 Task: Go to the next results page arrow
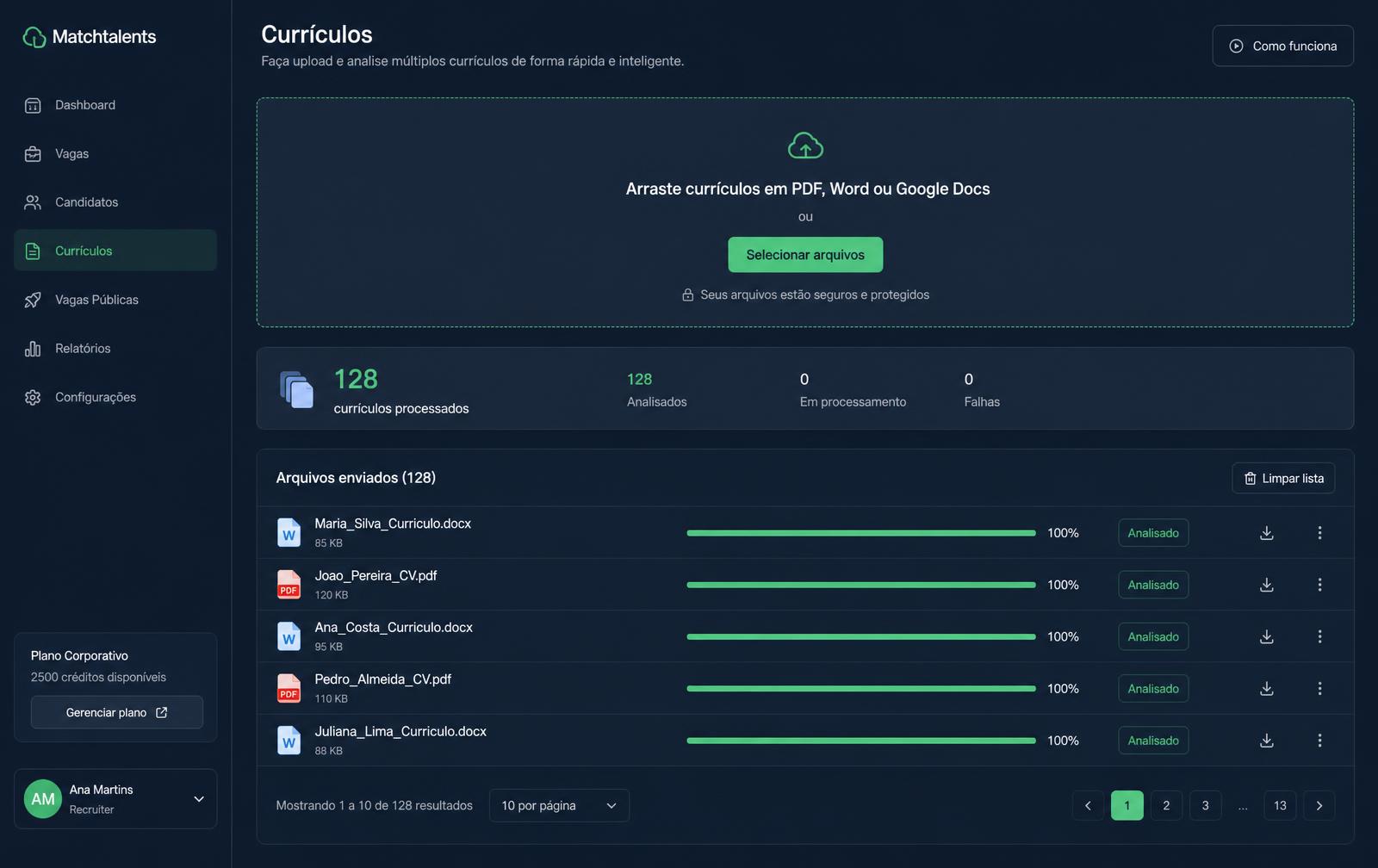pos(1319,806)
